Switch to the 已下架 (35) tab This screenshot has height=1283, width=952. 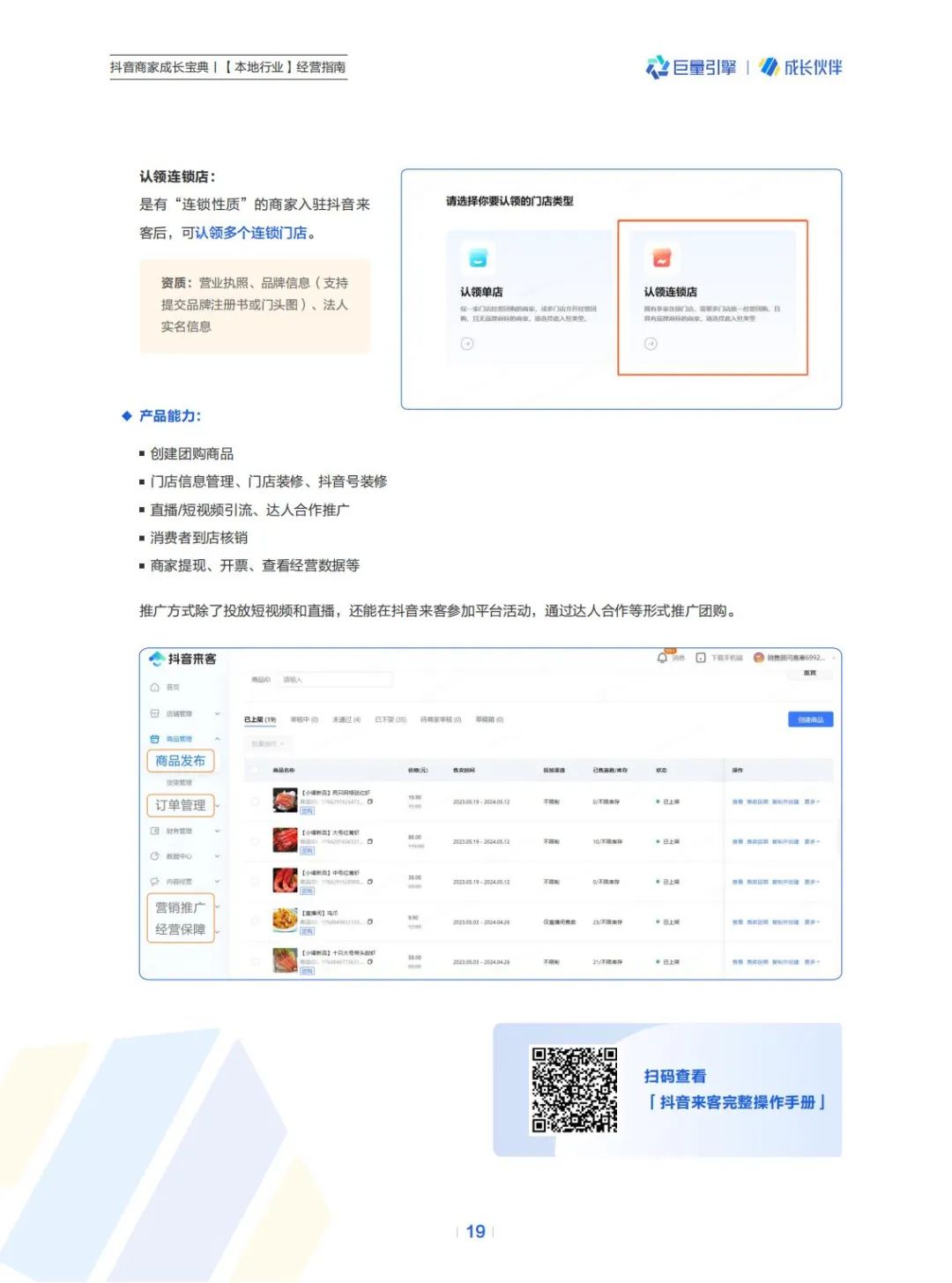390,720
